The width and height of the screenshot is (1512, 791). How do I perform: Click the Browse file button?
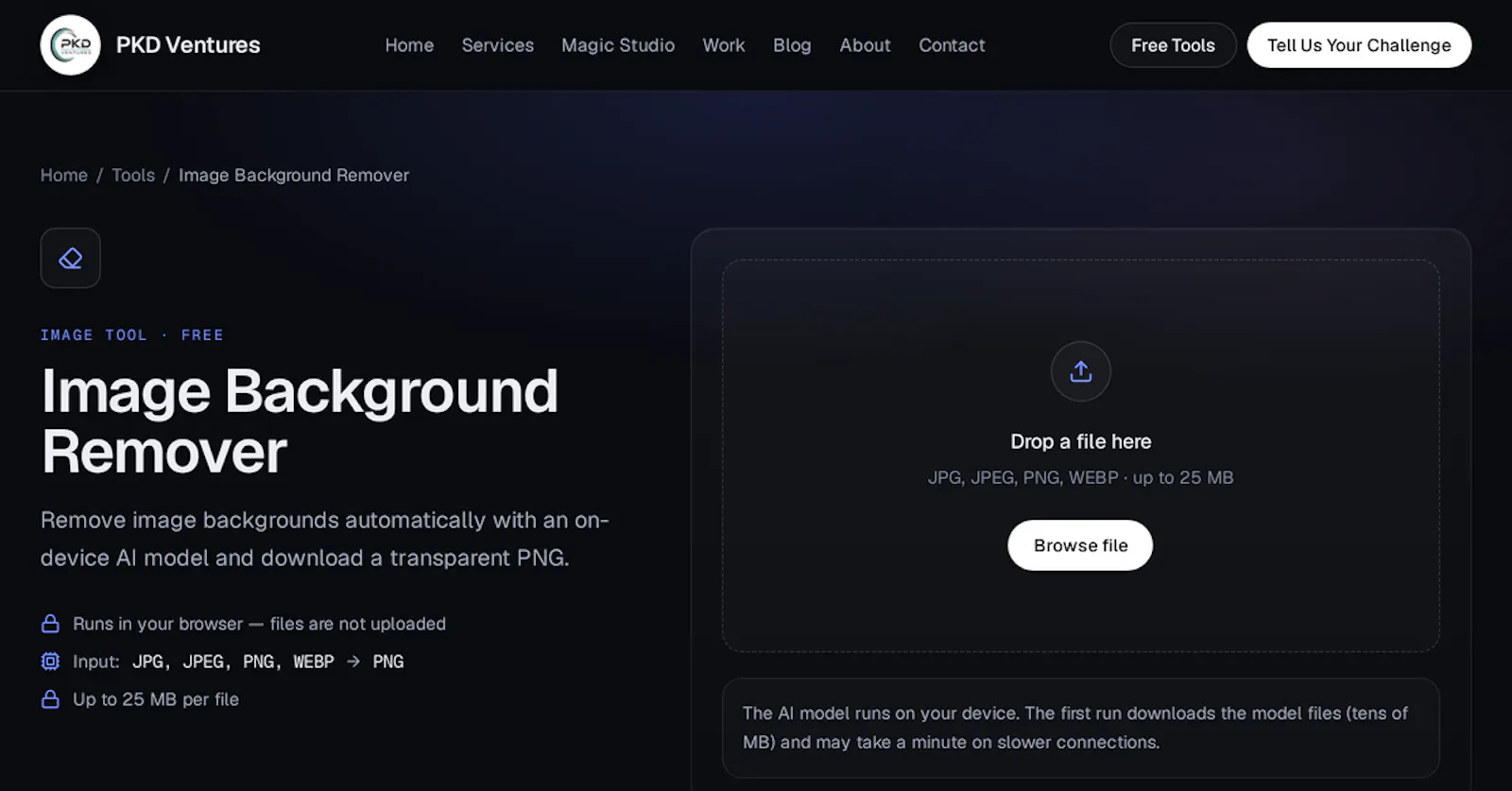[1080, 545]
